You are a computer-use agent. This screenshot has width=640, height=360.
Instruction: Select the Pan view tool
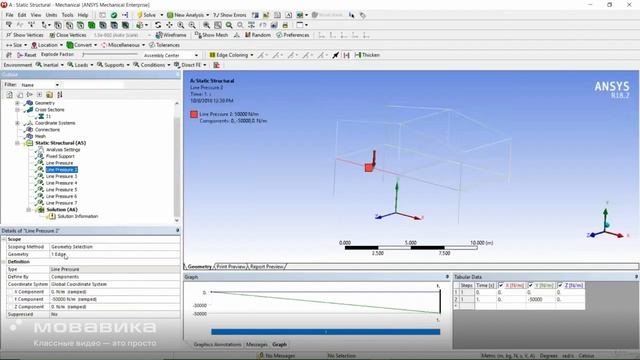[169, 25]
